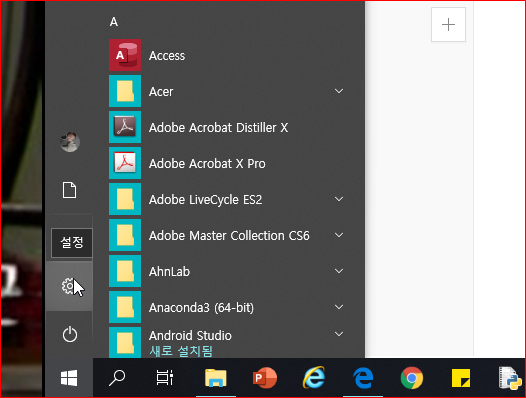Select Android Studio label
526x398 pixels.
tap(190, 335)
